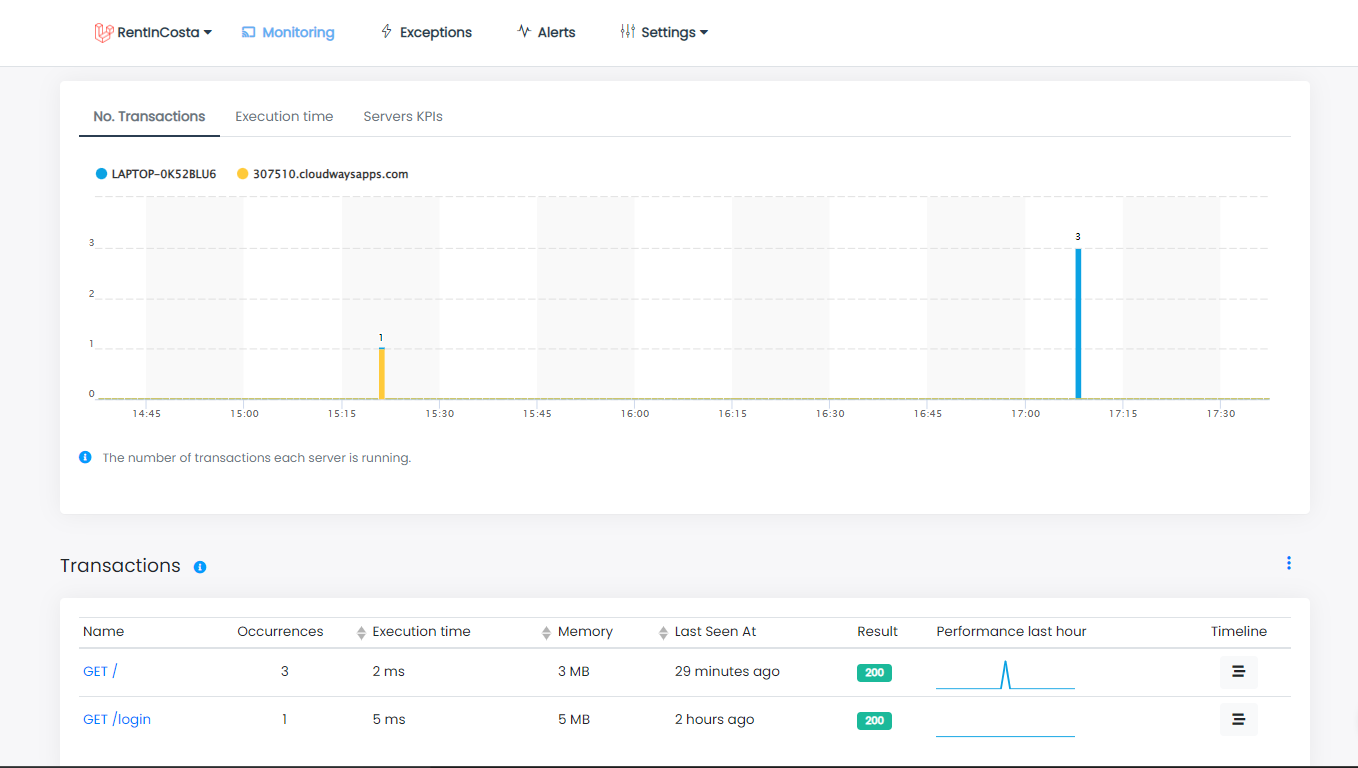Screen dimensions: 1358x768
Task: Click the info icon under the transactions chart
Action: [85, 457]
